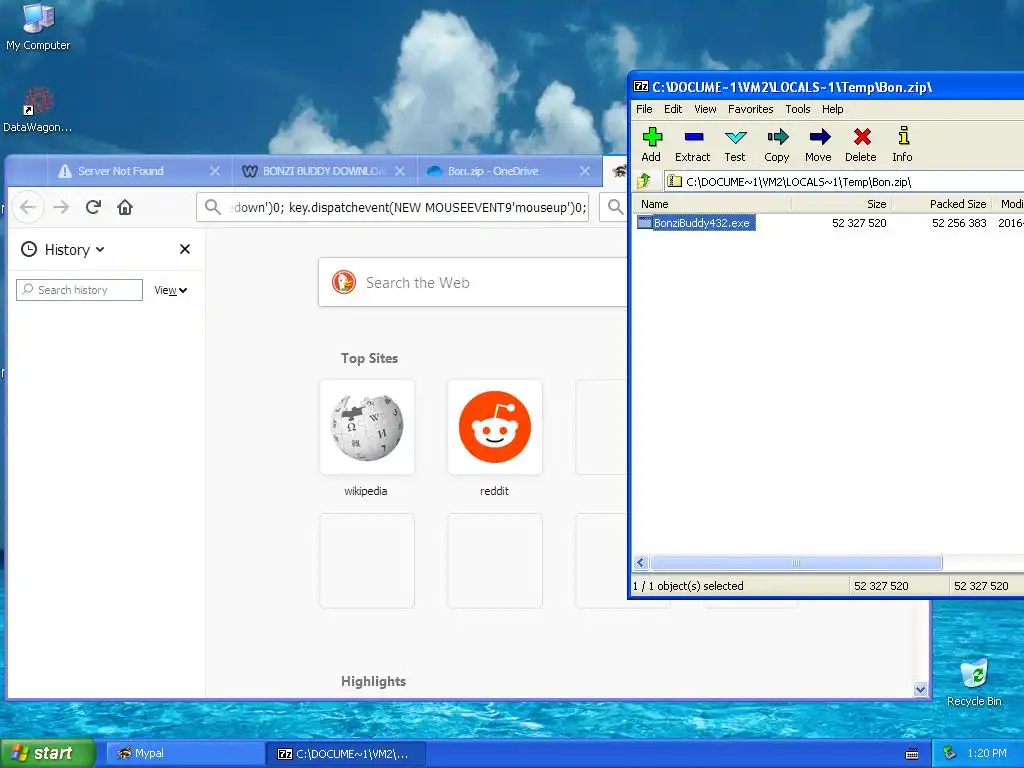Click the 7-Zip scrollbar left arrow
1024x768 pixels.
point(641,562)
